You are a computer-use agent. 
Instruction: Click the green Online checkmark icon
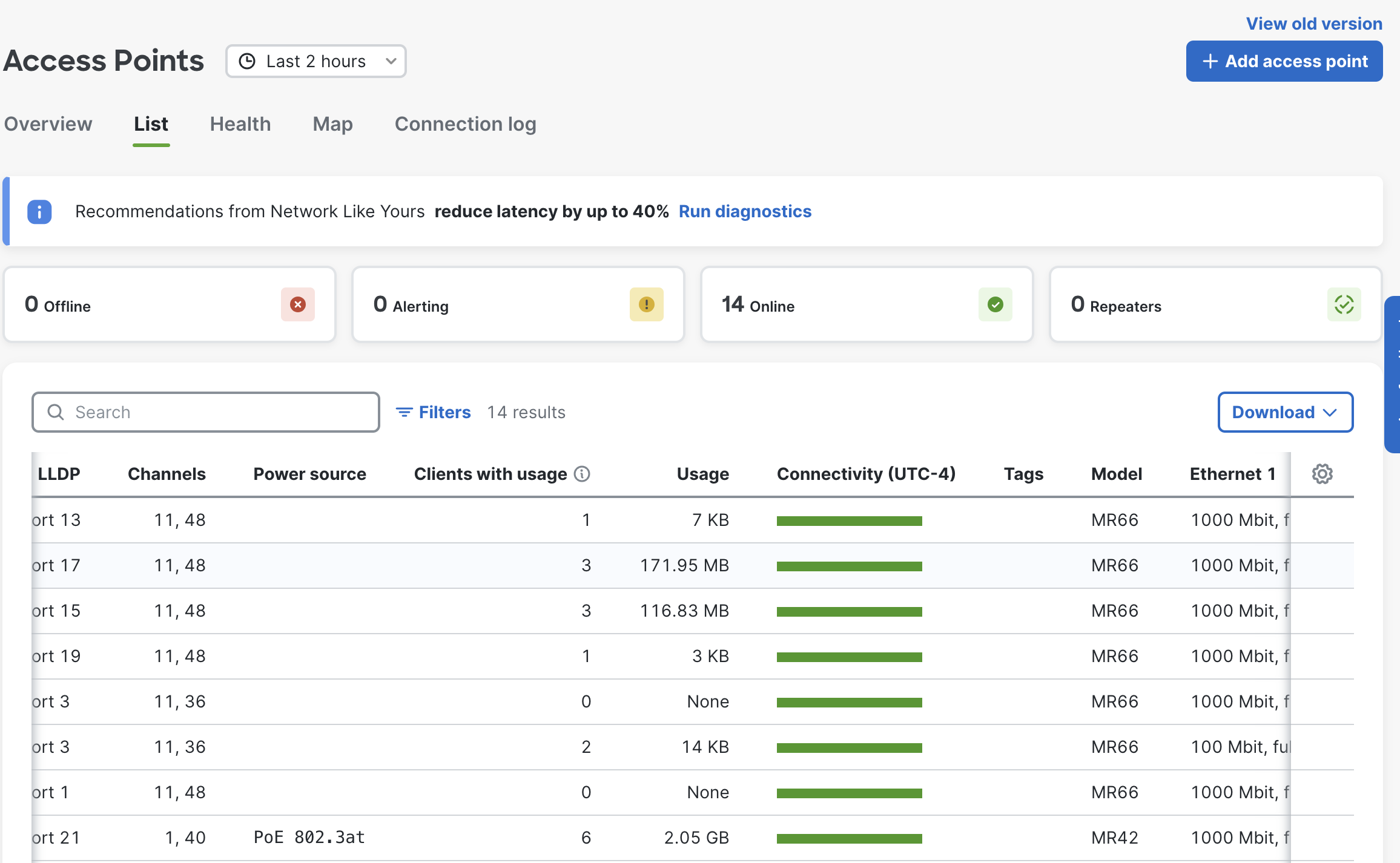click(x=995, y=304)
